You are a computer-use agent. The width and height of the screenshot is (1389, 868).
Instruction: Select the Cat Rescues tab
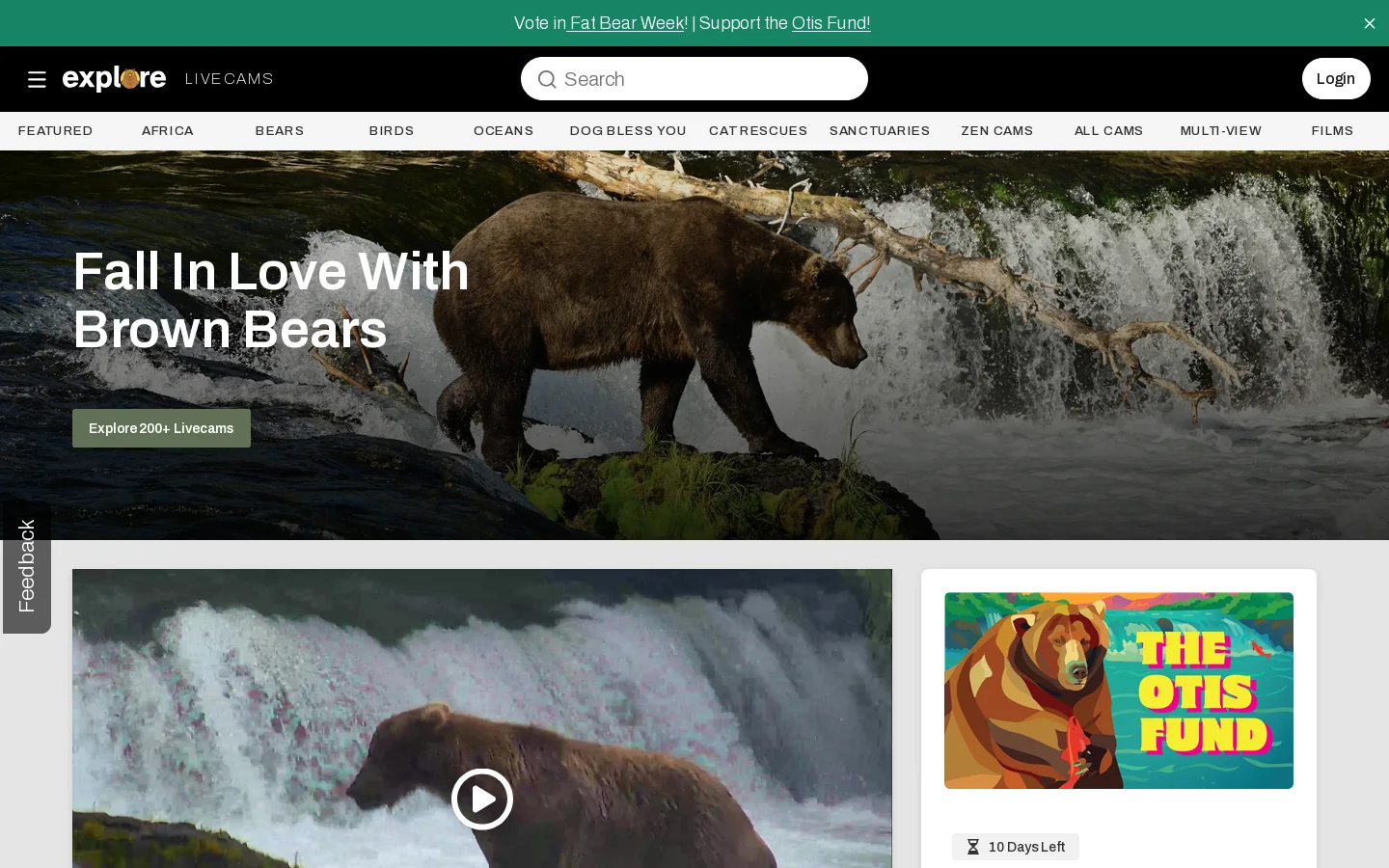click(x=758, y=131)
